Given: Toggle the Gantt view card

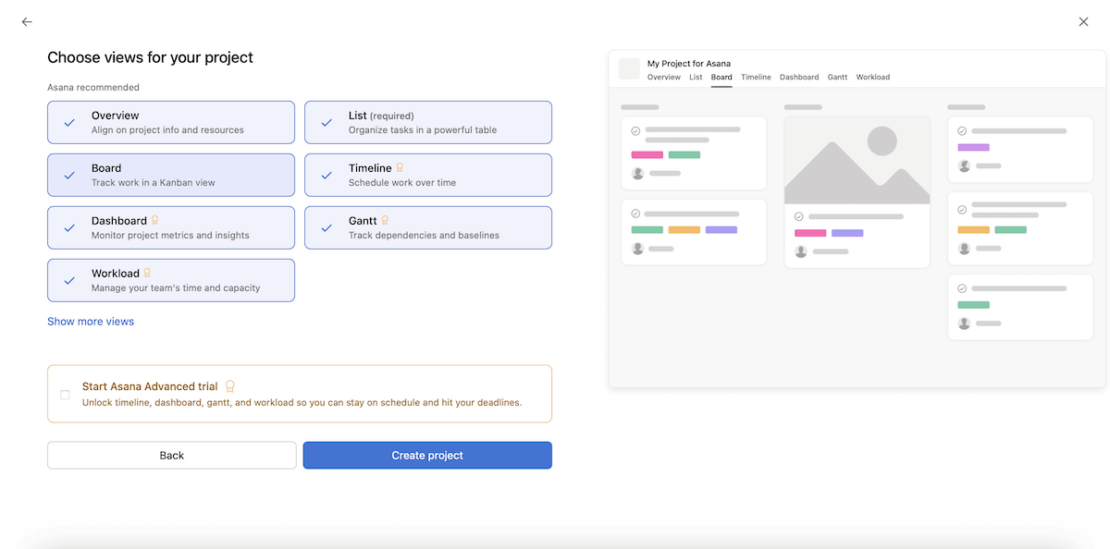Looking at the screenshot, I should coord(428,228).
